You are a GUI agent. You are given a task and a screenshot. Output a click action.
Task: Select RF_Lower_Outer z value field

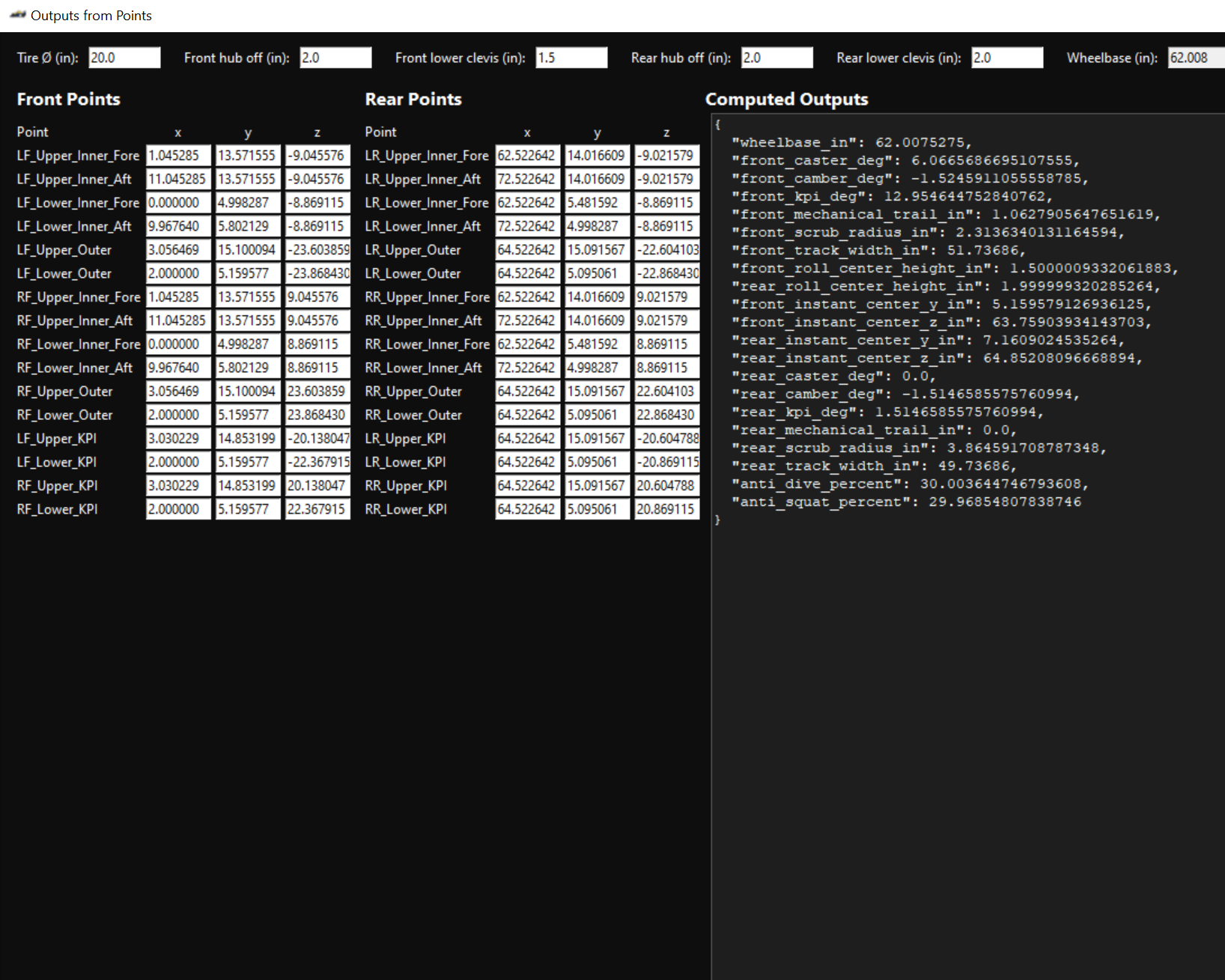(317, 415)
